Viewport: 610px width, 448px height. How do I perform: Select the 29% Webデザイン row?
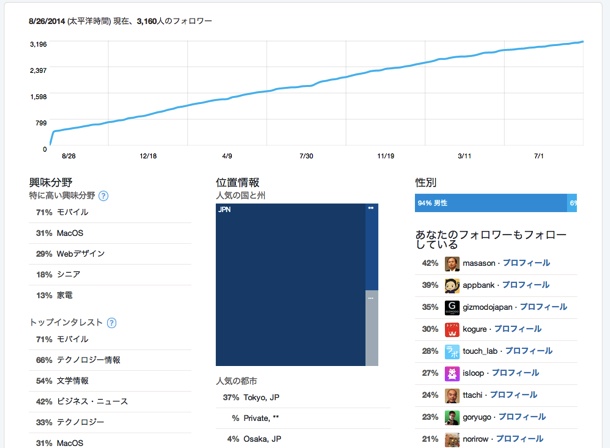pos(110,254)
